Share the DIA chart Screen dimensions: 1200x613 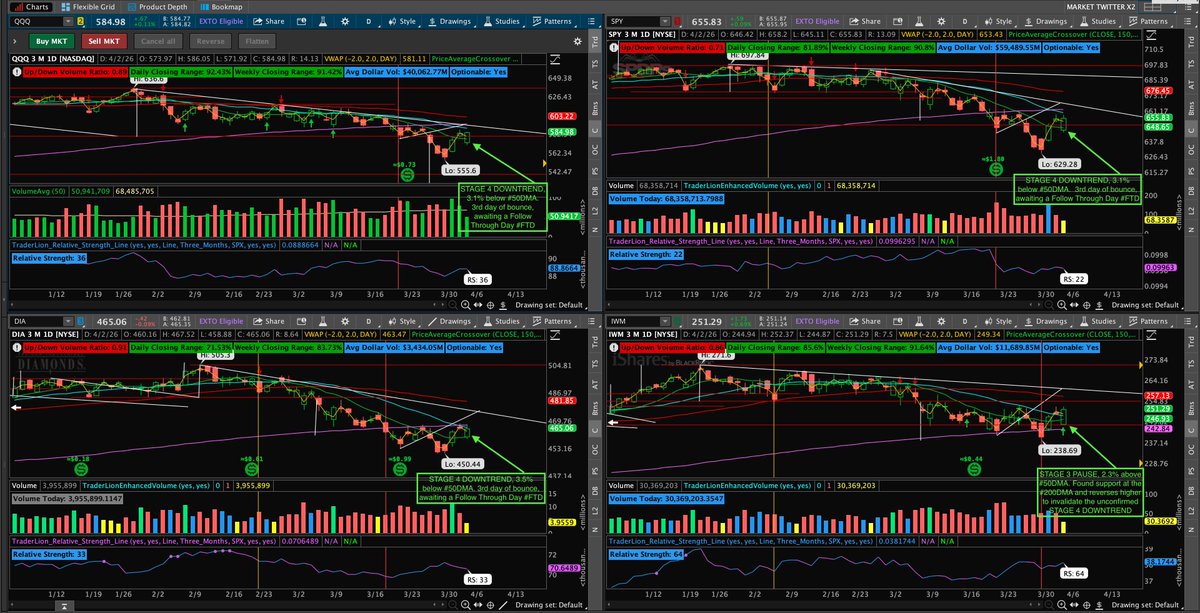268,321
